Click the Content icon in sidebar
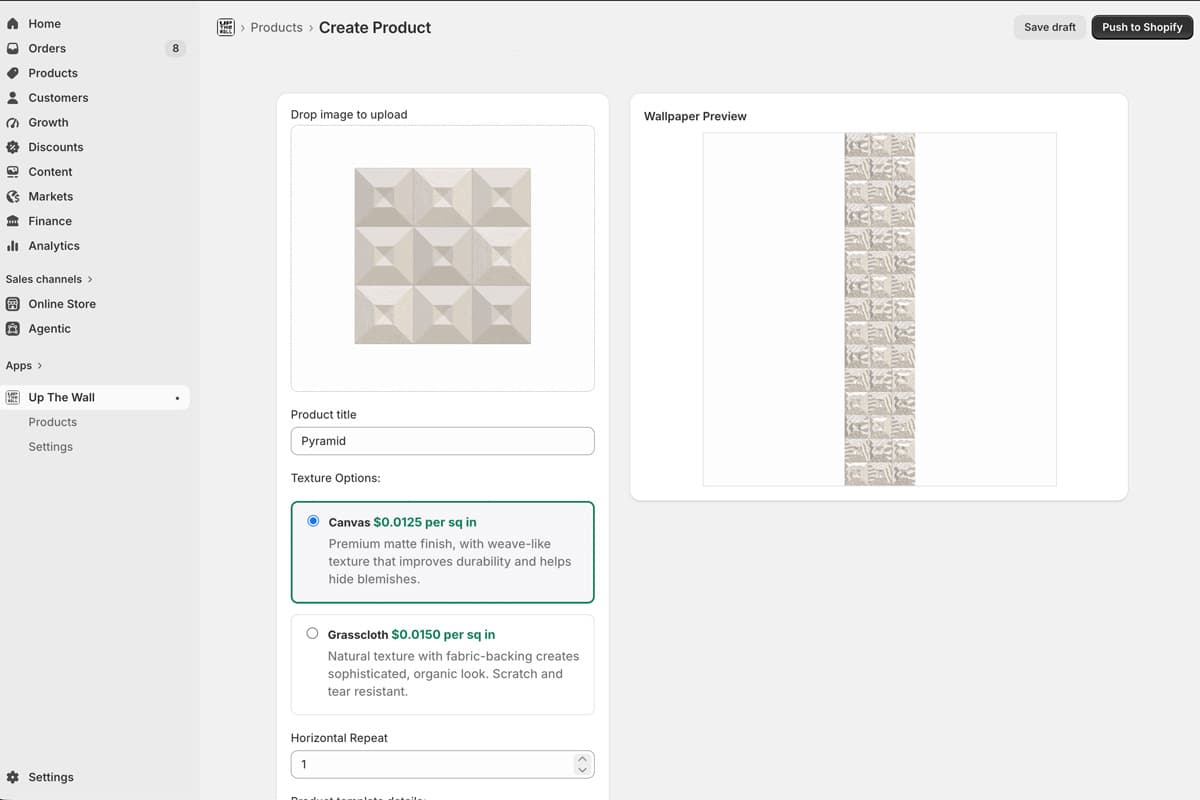Screen dimensions: 1200x800 [x=13, y=171]
